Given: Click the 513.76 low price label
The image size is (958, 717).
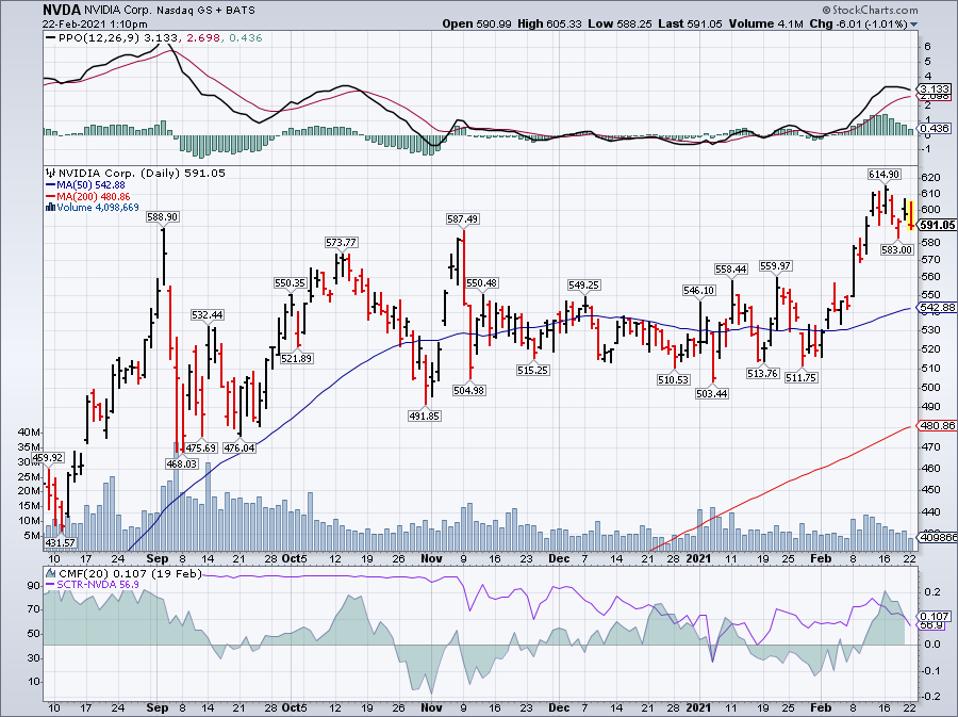Looking at the screenshot, I should click(x=762, y=373).
